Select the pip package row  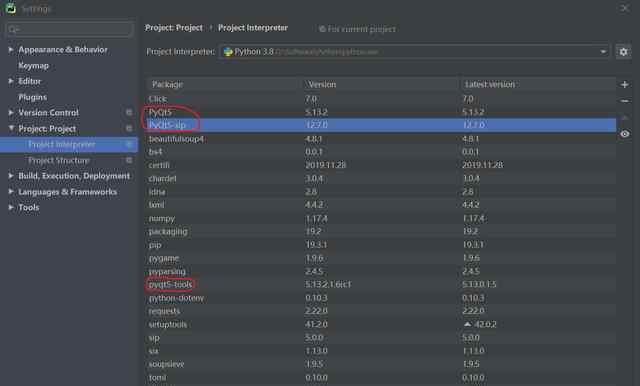(x=381, y=245)
